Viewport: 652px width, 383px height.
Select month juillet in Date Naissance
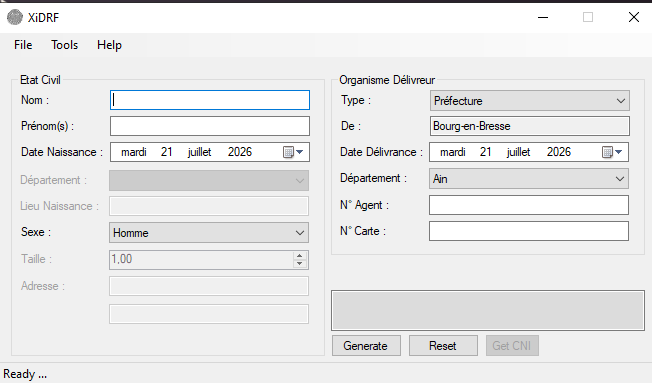[x=200, y=152]
